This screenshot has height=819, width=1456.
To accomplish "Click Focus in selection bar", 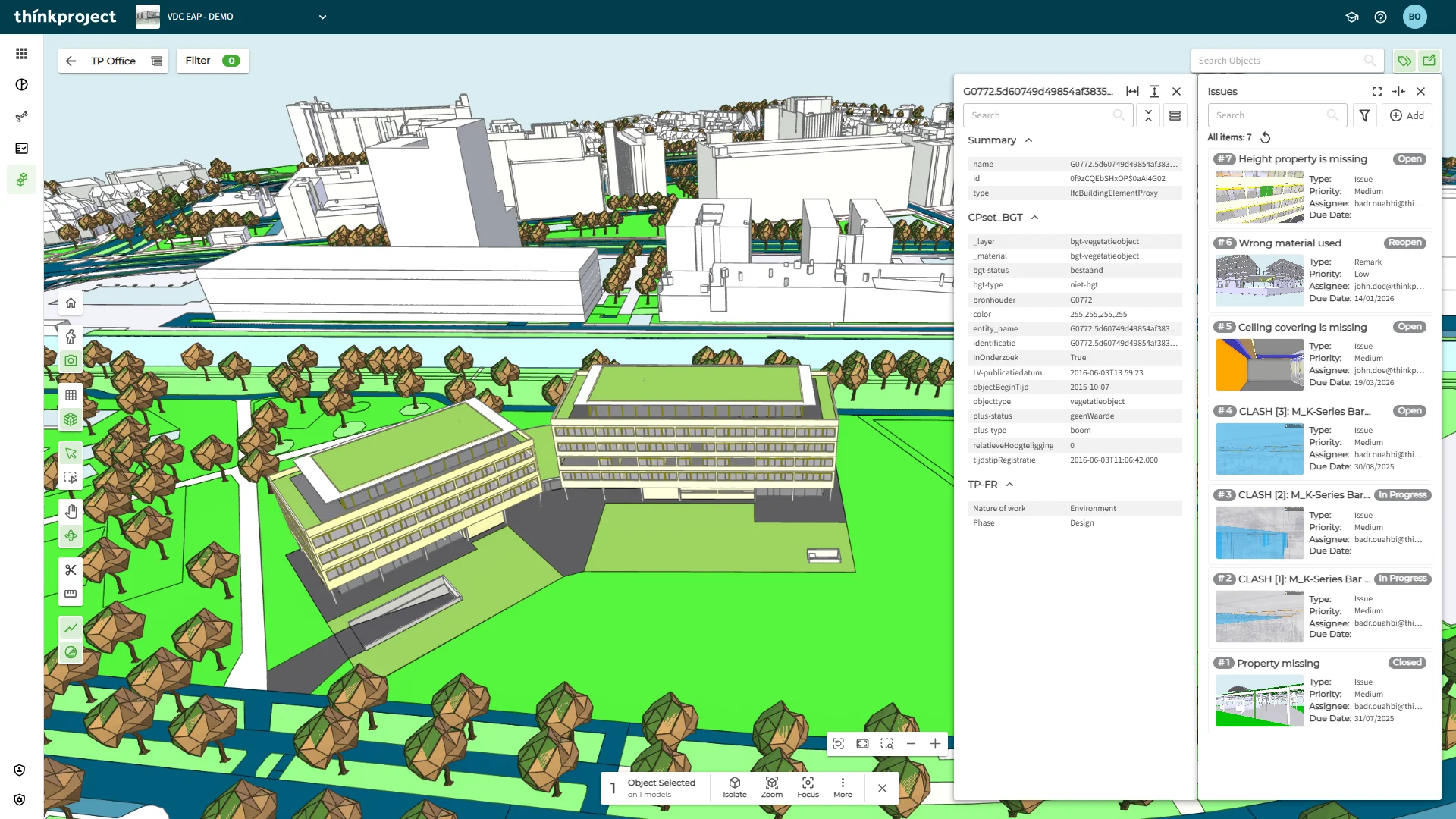I will pyautogui.click(x=808, y=787).
